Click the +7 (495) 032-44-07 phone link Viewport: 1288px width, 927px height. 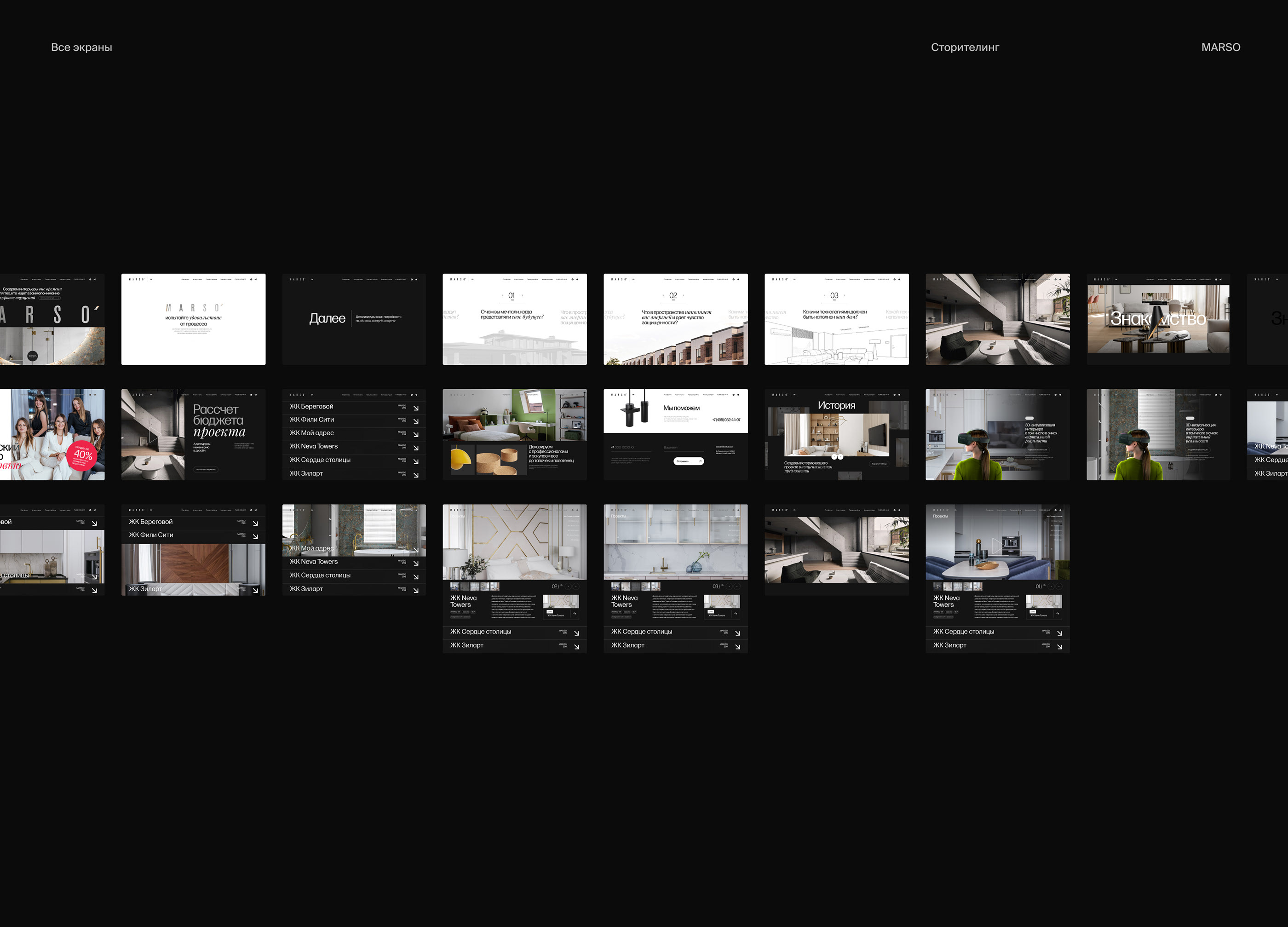[x=726, y=420]
